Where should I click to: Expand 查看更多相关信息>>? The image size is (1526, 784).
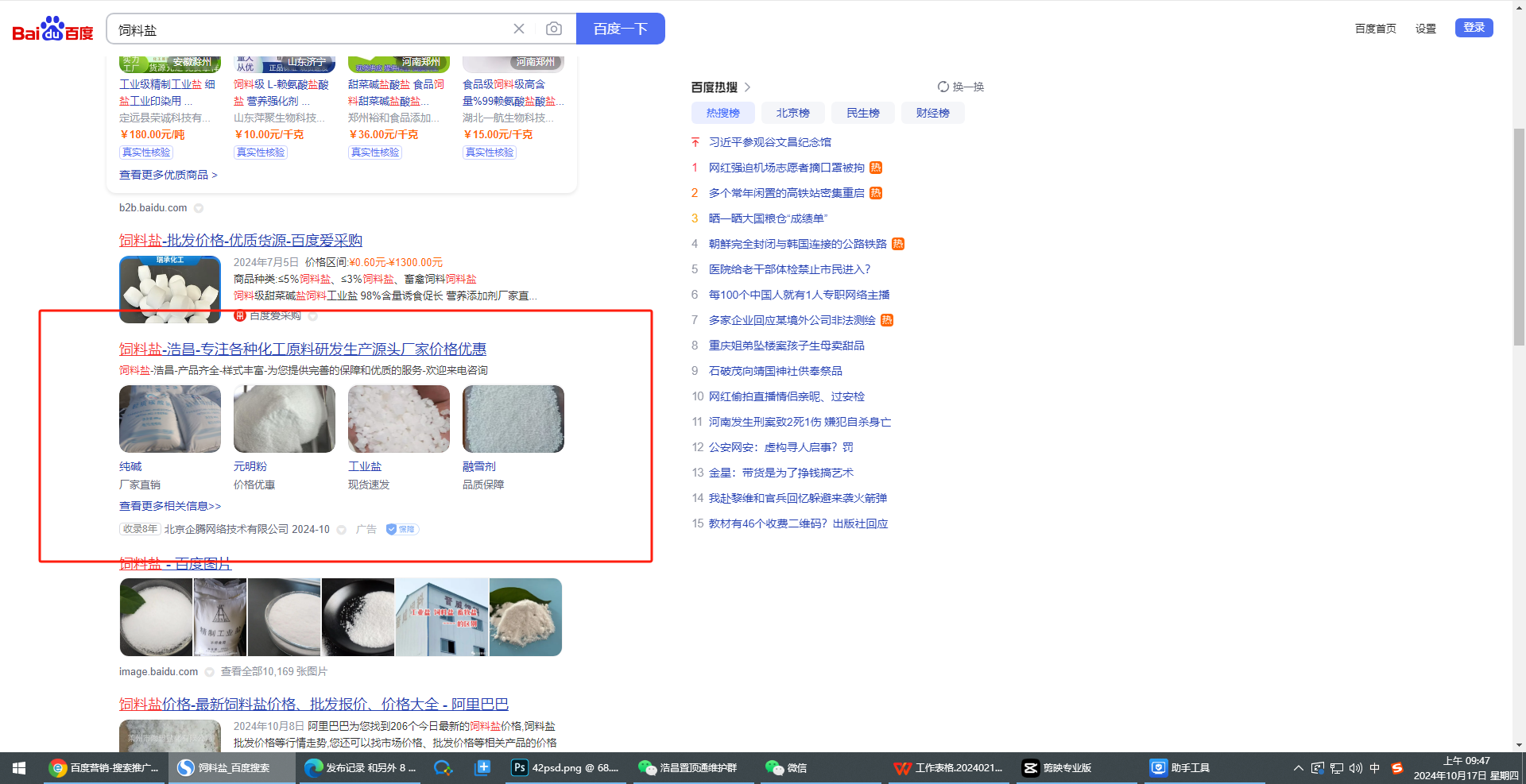tap(170, 506)
